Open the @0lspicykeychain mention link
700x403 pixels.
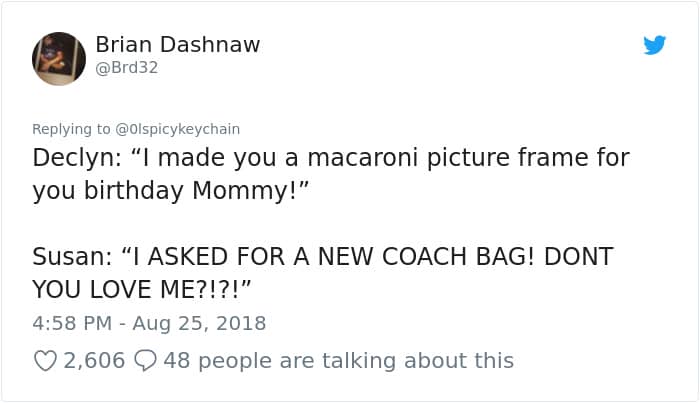tap(179, 129)
